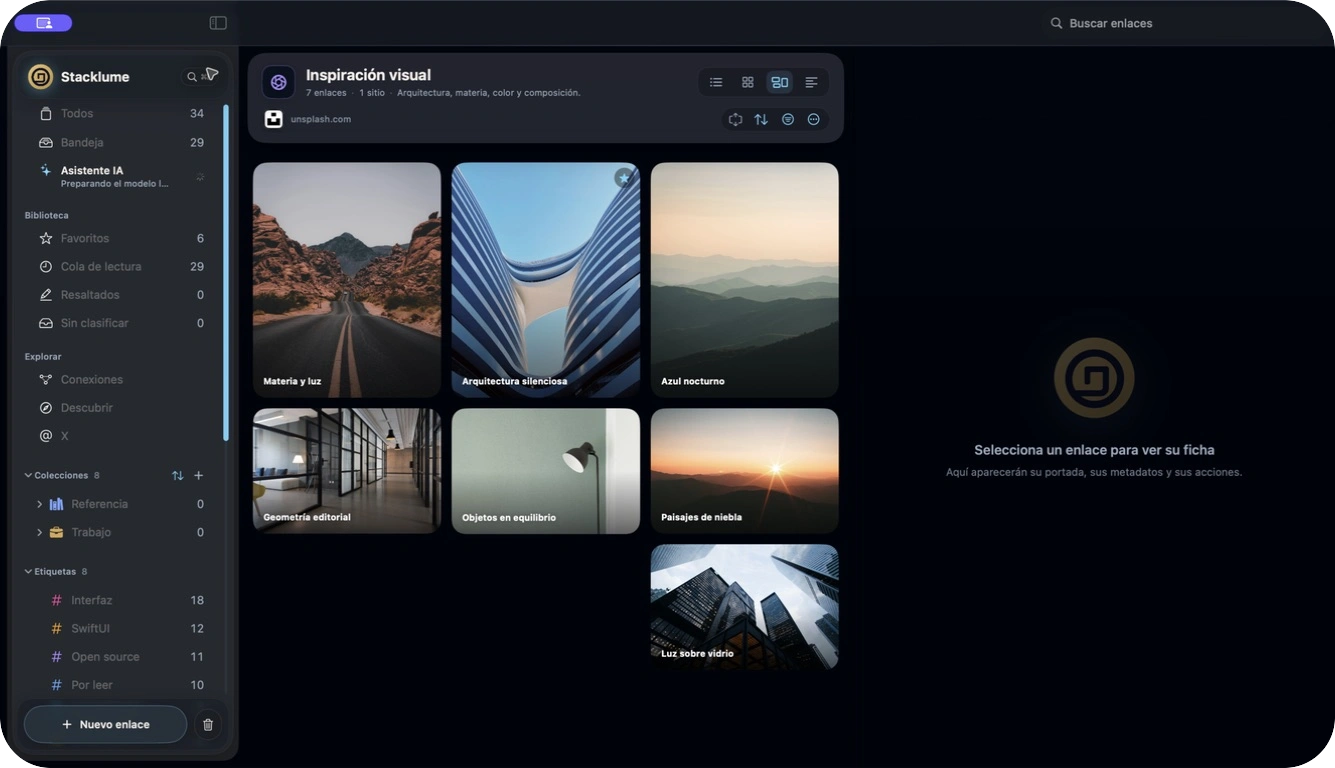Open Resaltados in the sidebar
This screenshot has height=768, width=1335.
pyautogui.click(x=121, y=295)
